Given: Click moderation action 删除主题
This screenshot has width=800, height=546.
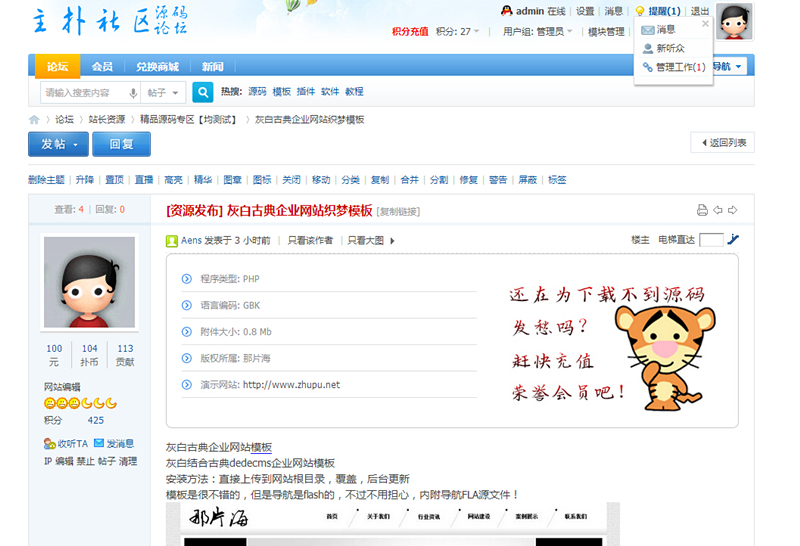Looking at the screenshot, I should [x=46, y=180].
